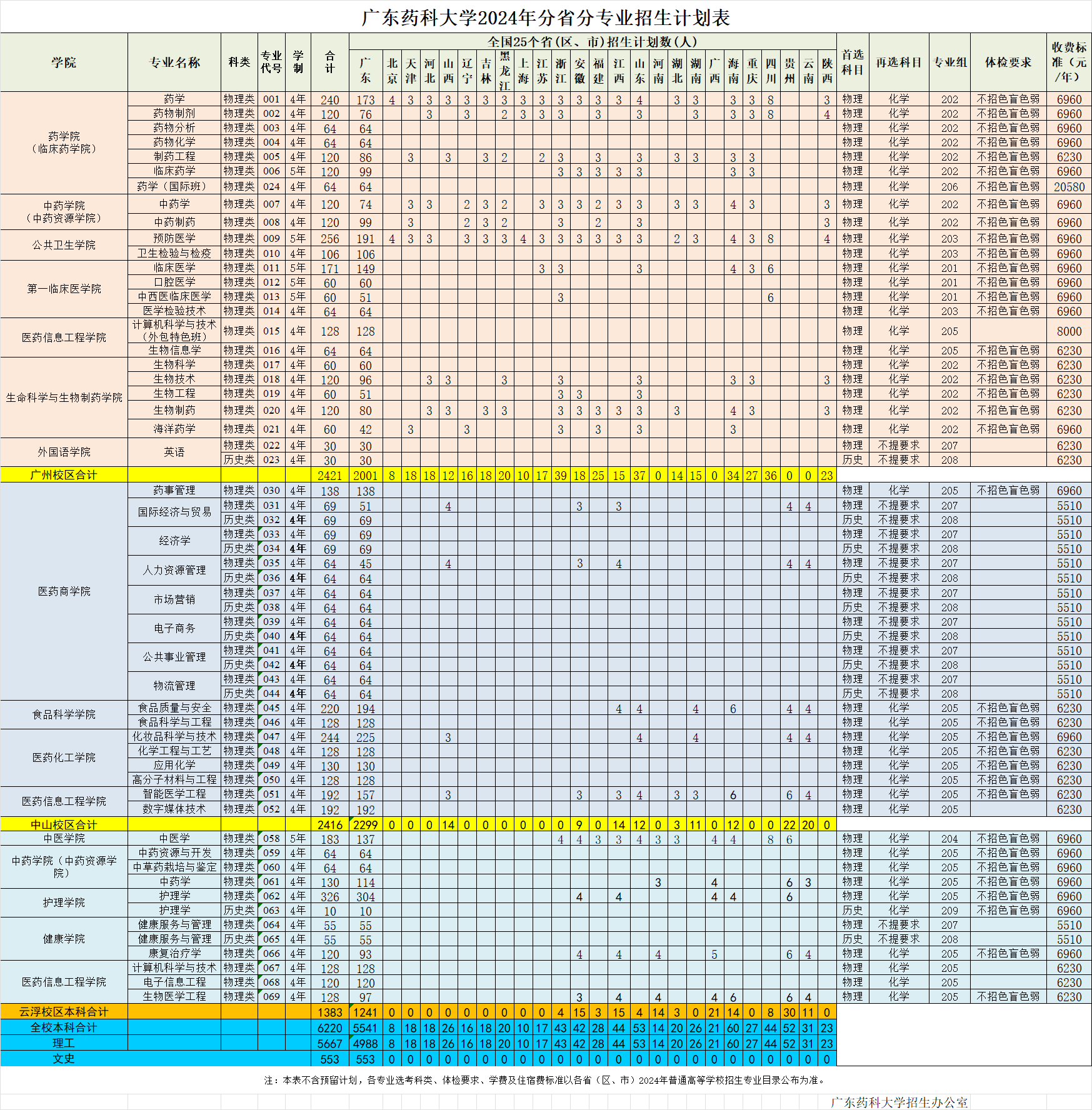This screenshot has height=1110, width=1092.
Task: Select the 专业代号 column header
Action: tap(271, 62)
